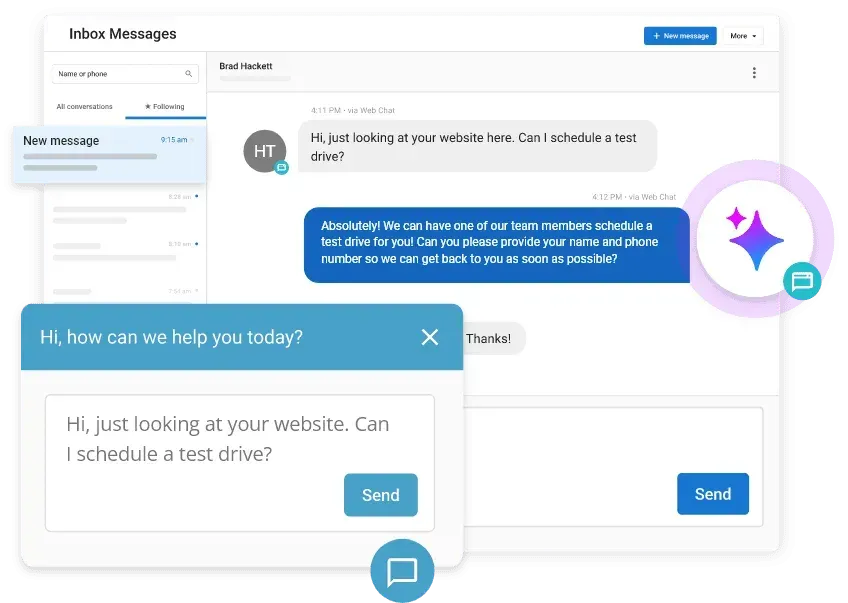Click the web chat badge on HT avatar
Screen dimensions: 848x603
(281, 168)
